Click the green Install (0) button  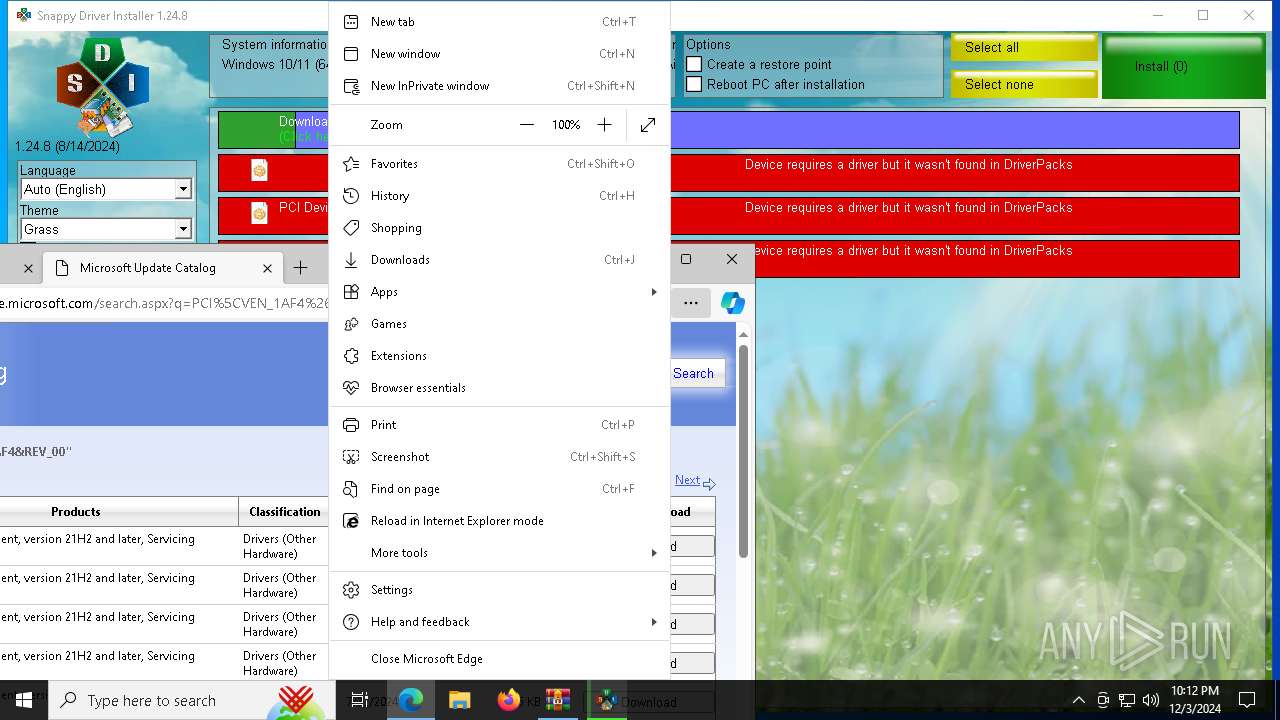(1184, 66)
